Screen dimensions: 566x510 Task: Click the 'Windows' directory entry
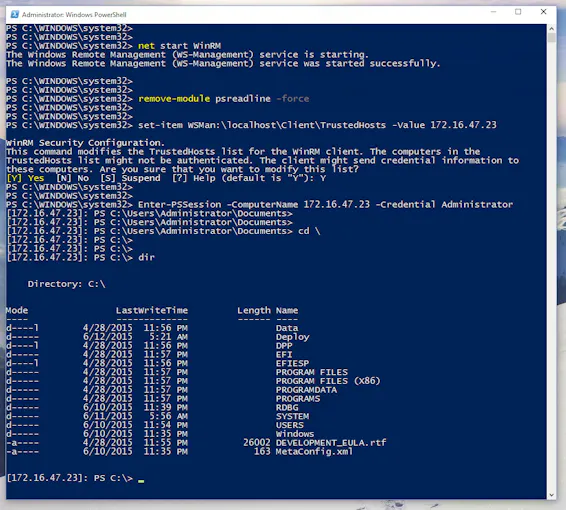coord(295,434)
